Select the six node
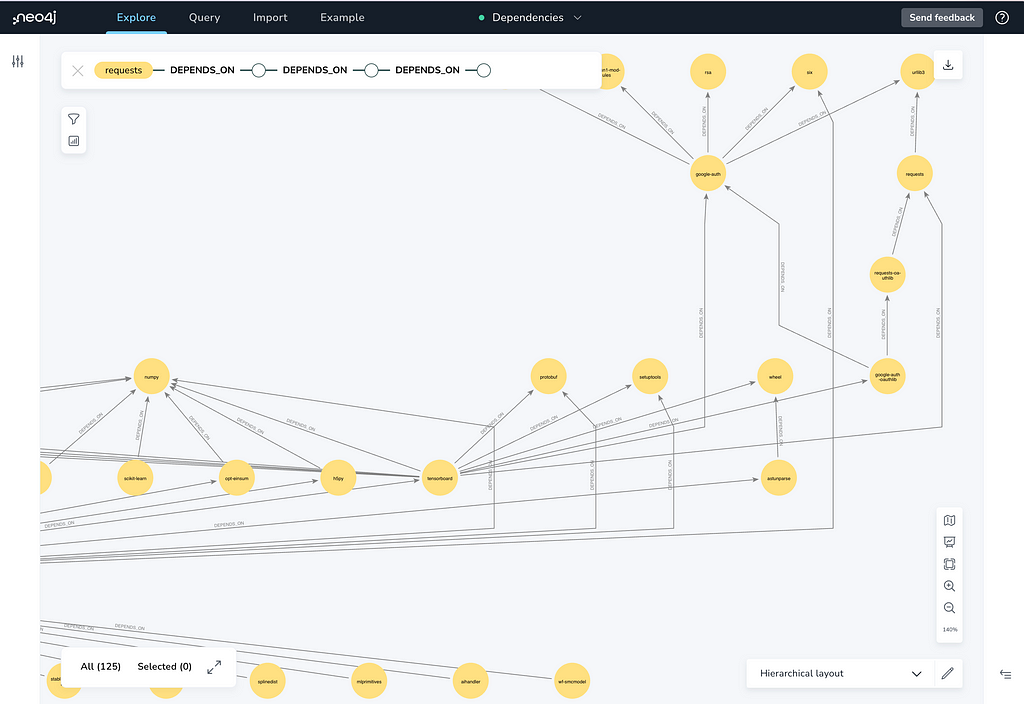This screenshot has width=1024, height=704. click(809, 72)
